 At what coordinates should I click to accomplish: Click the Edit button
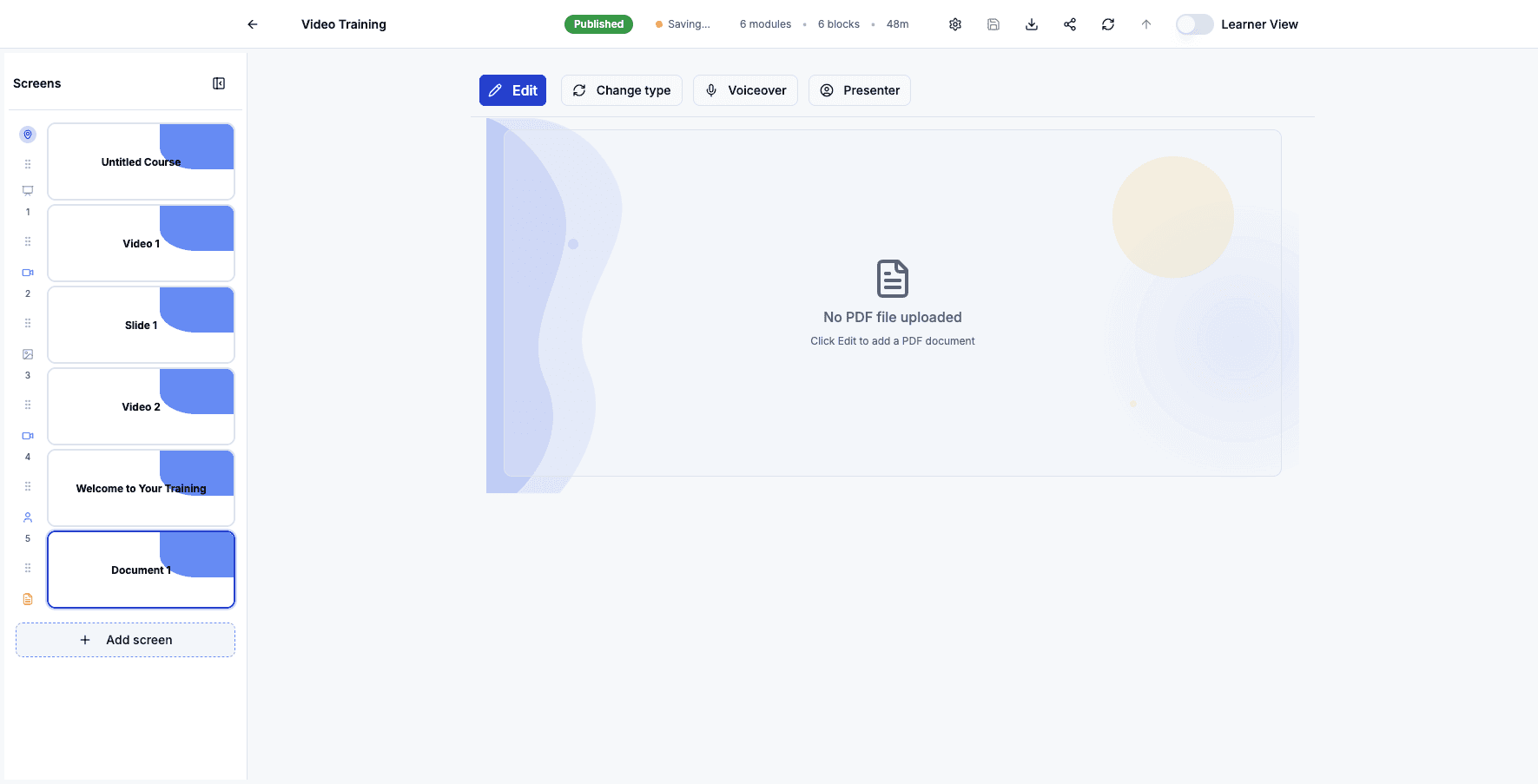(x=512, y=90)
